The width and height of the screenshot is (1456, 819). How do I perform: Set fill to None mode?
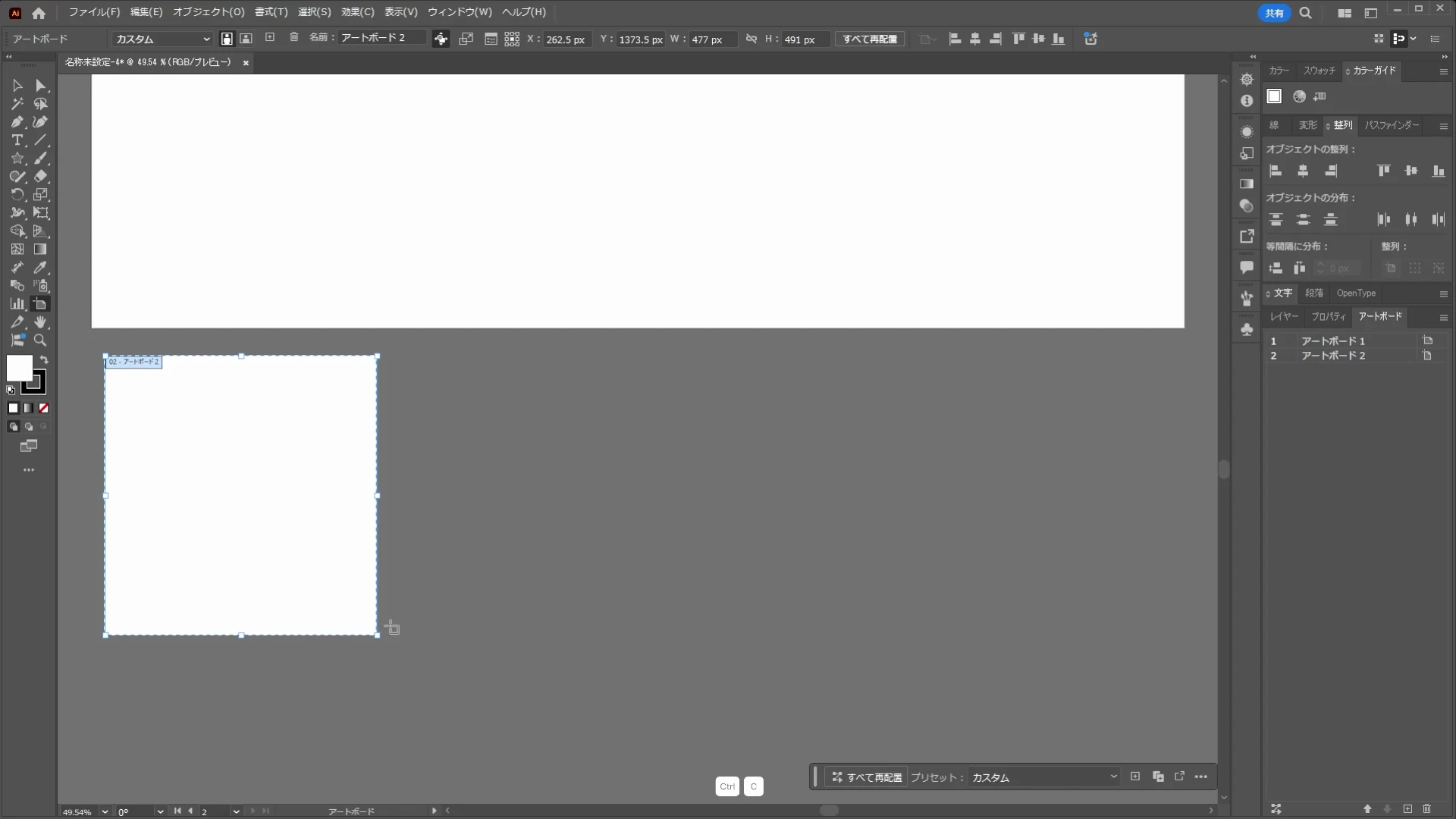(44, 408)
